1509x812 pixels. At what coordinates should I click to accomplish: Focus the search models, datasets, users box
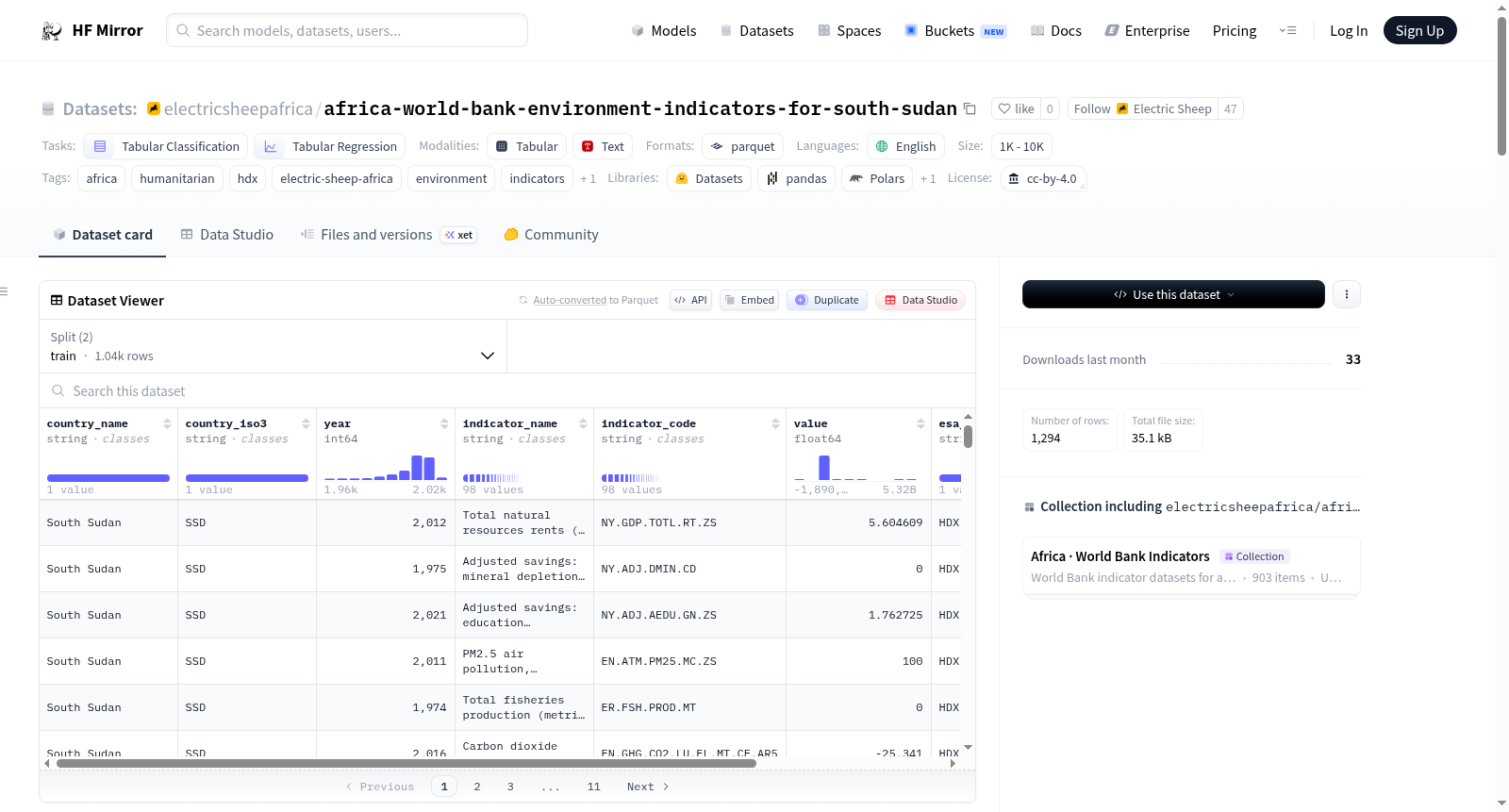[347, 30]
